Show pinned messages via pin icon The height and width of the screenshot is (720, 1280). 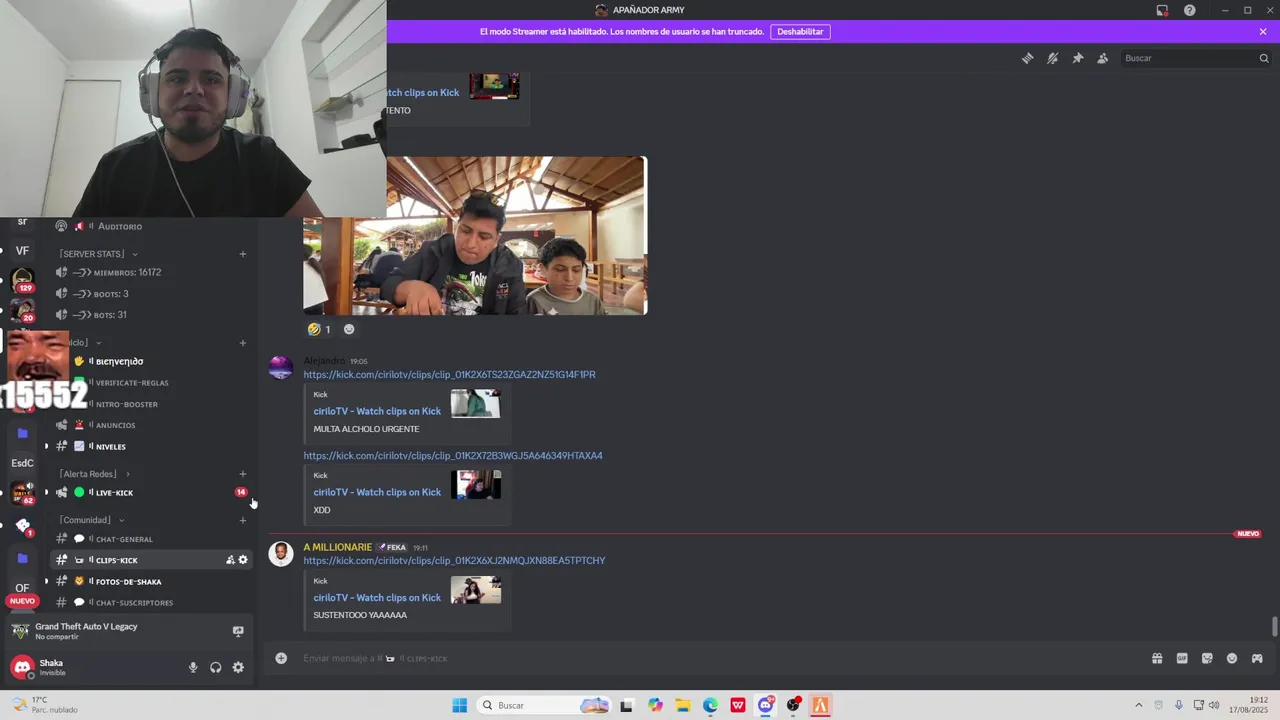tap(1077, 58)
